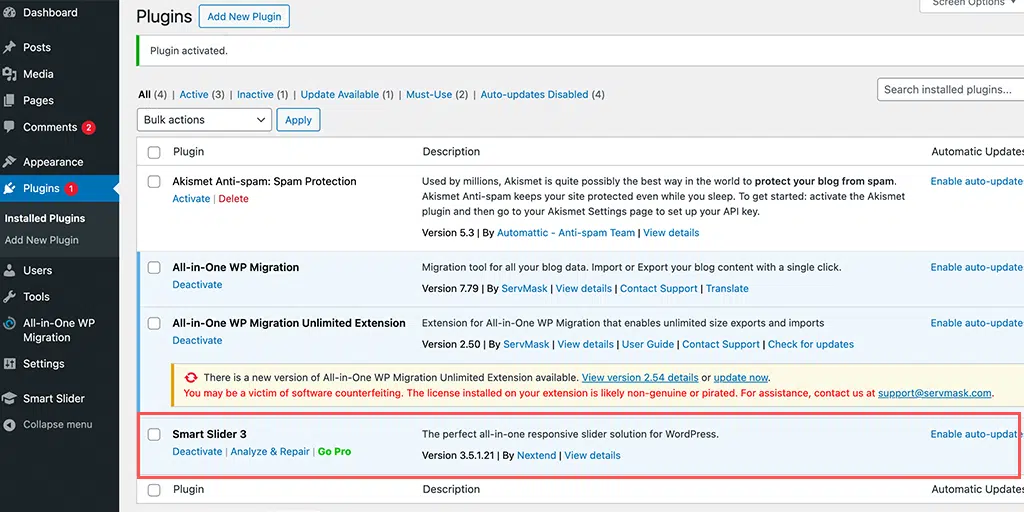Open the Bulk actions dropdown
The image size is (1024, 512).
click(x=204, y=120)
